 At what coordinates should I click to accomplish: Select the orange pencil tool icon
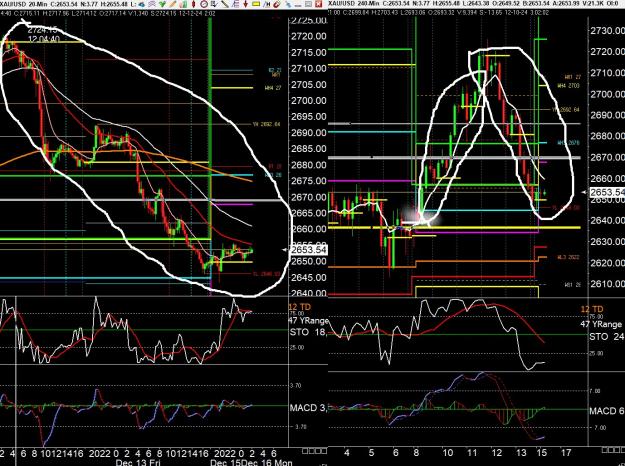click(173, 4)
